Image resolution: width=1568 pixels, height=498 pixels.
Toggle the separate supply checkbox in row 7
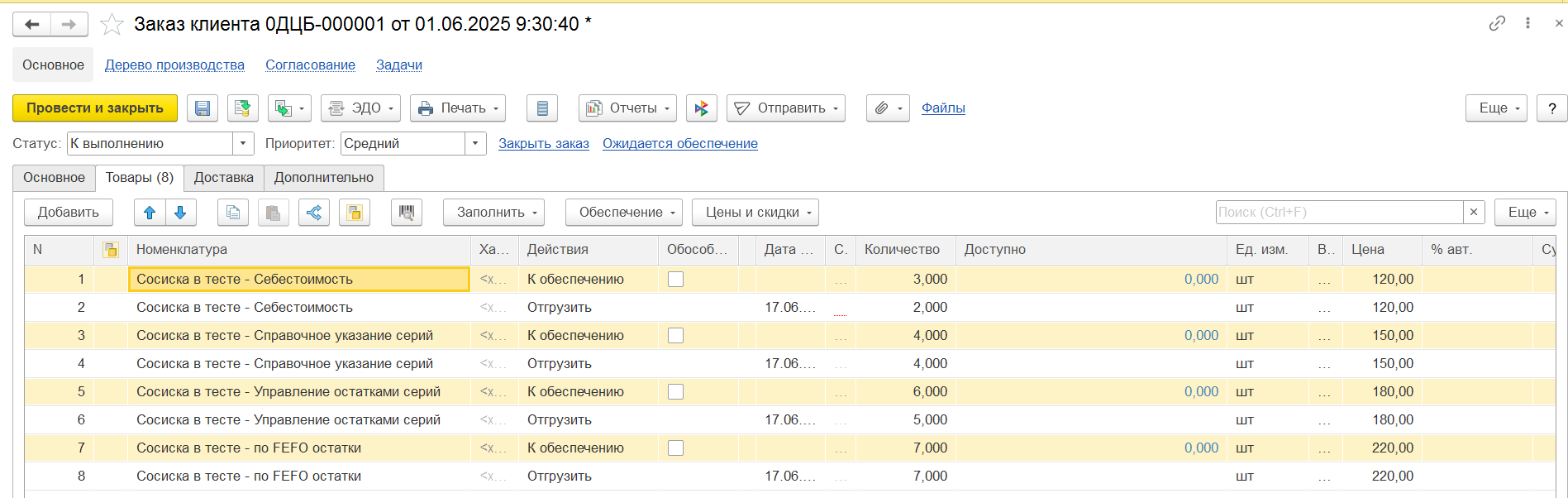coord(675,448)
